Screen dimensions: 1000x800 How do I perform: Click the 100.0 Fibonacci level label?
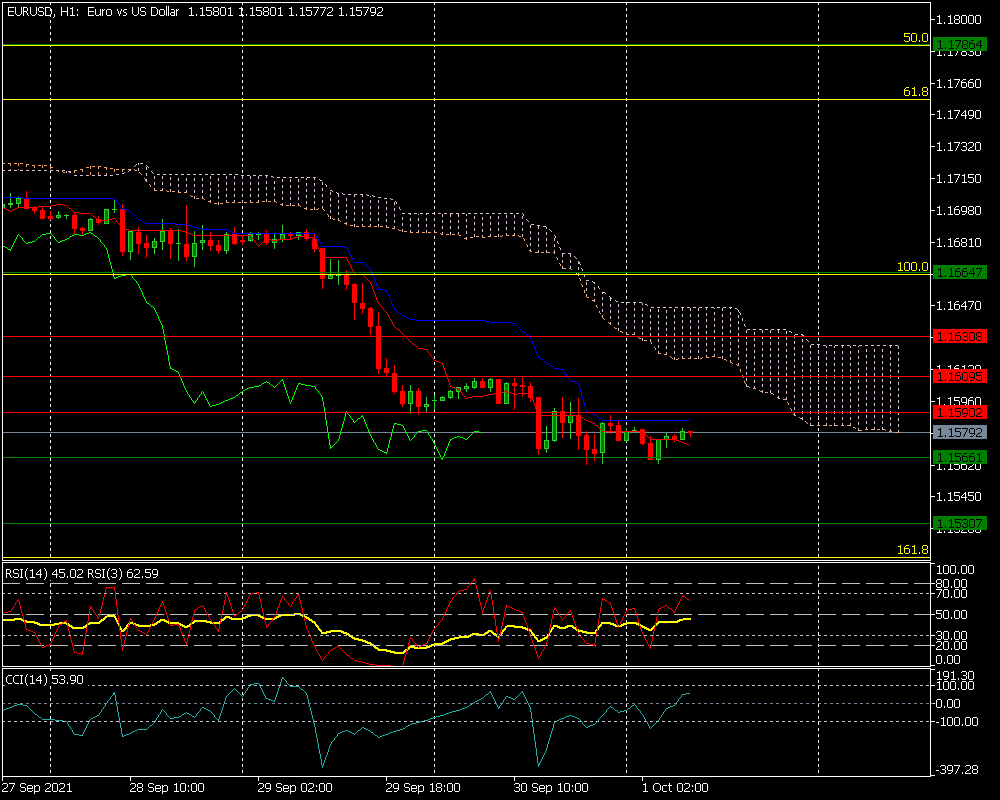point(912,267)
